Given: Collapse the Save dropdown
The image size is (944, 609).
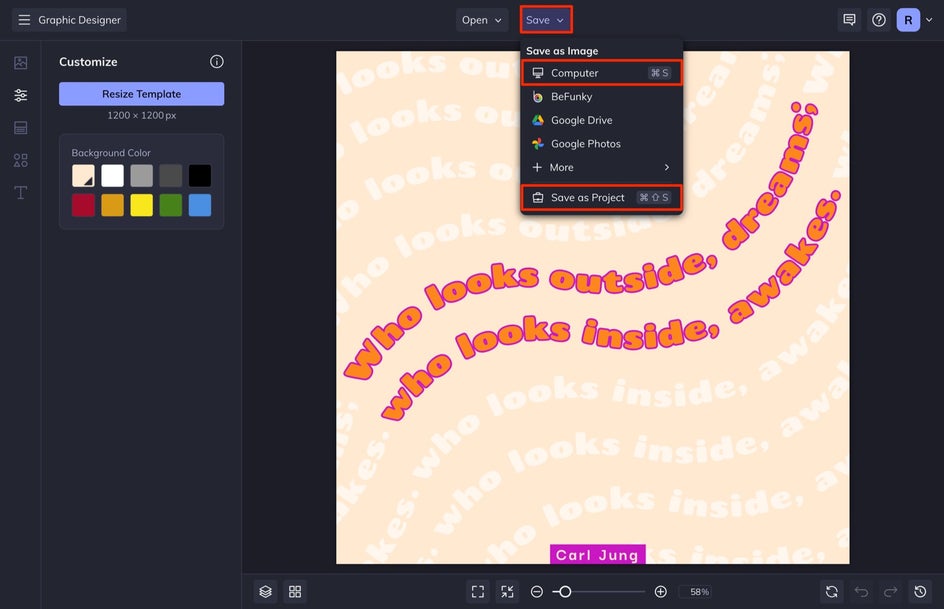Looking at the screenshot, I should pyautogui.click(x=545, y=20).
